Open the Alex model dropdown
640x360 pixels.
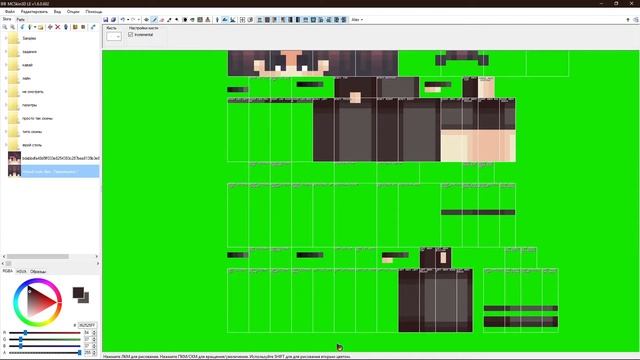point(357,20)
